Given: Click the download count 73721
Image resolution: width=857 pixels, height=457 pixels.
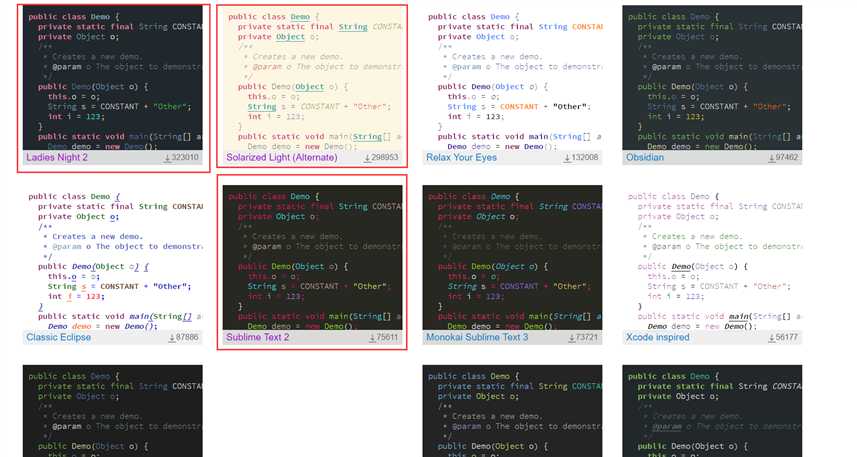Looking at the screenshot, I should pos(587,337).
